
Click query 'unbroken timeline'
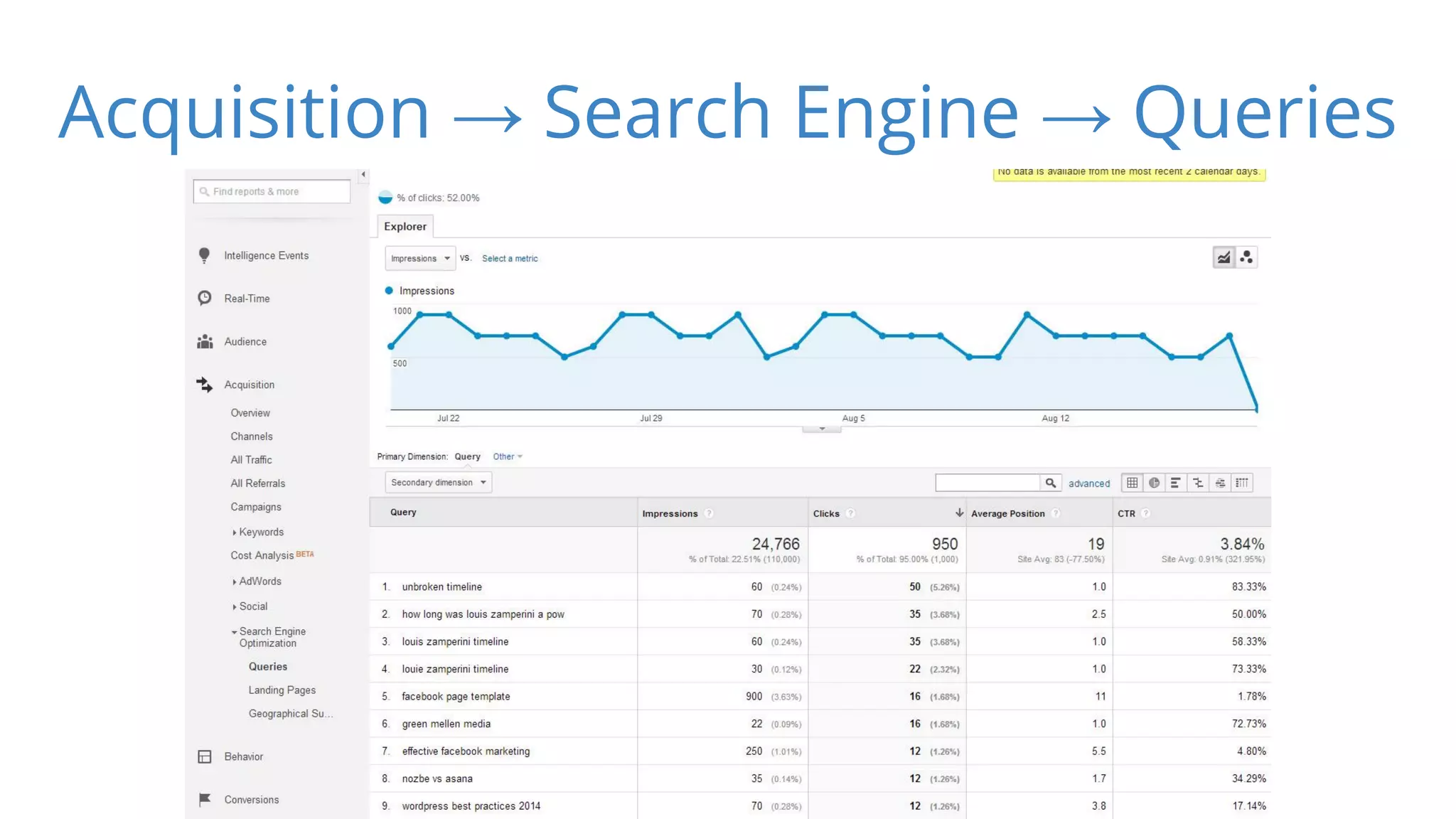(442, 587)
